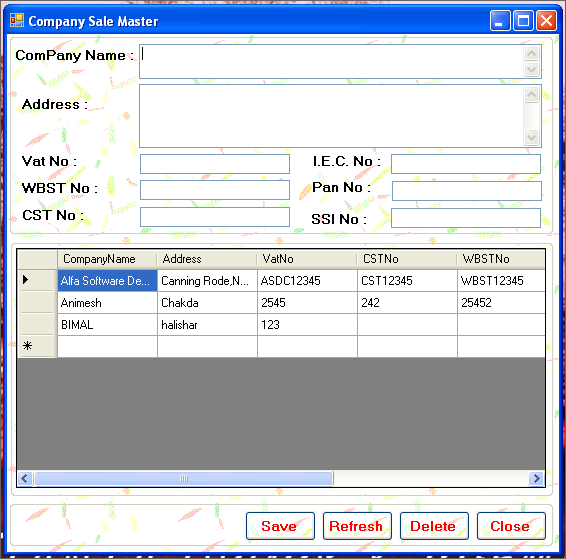Click up arrow in ComPany Name box
The height and width of the screenshot is (559, 566).
pyautogui.click(x=531, y=54)
